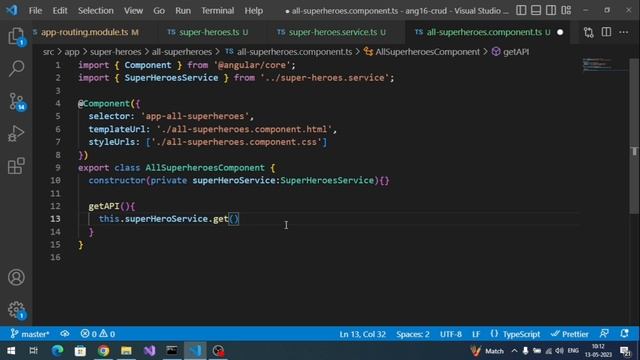The height and width of the screenshot is (360, 640).
Task: Click the notifications bell in status bar
Action: 624,334
